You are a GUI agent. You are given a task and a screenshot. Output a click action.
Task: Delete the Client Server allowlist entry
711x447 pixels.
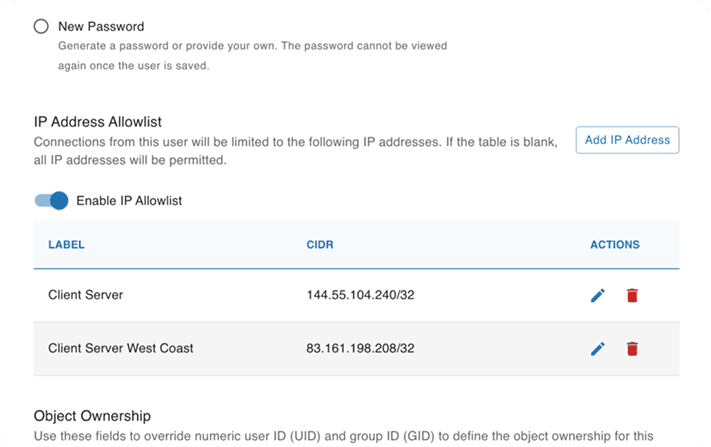632,296
